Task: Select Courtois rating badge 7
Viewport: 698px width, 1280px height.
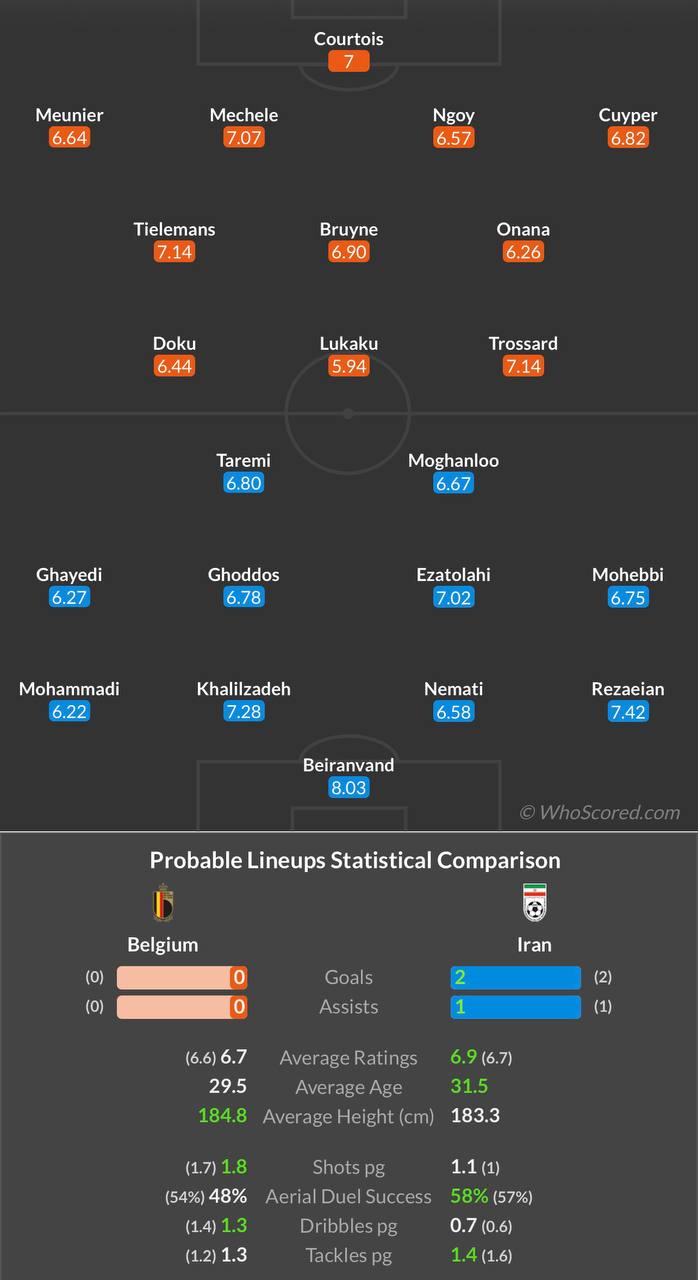Action: (x=349, y=62)
